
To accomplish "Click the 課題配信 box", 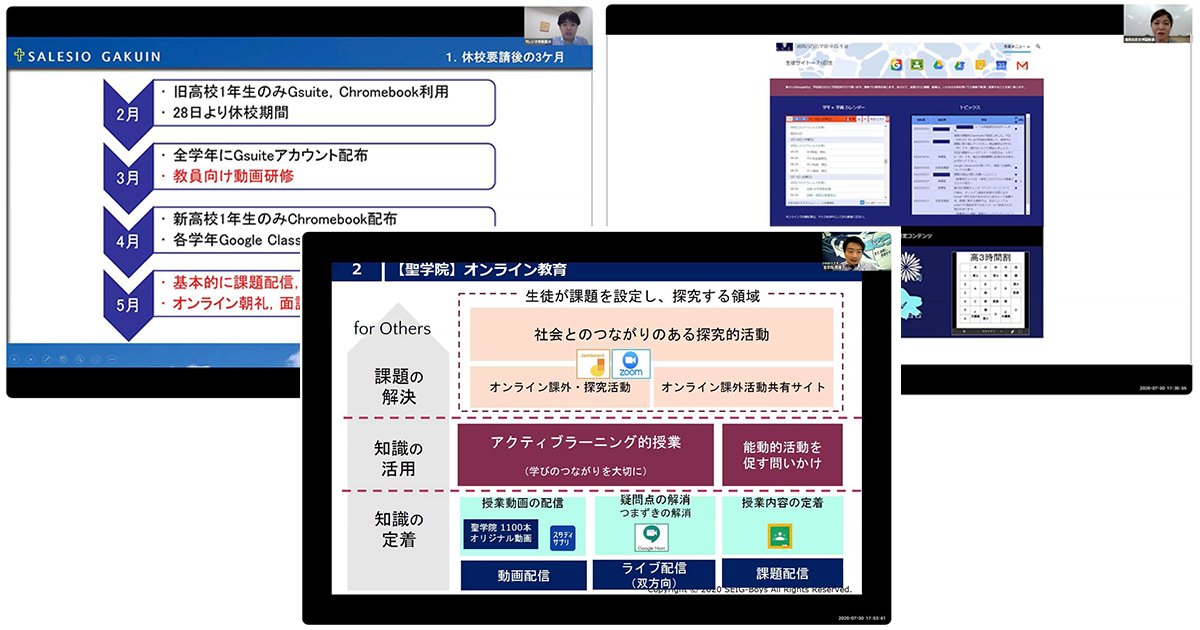I will tap(782, 574).
